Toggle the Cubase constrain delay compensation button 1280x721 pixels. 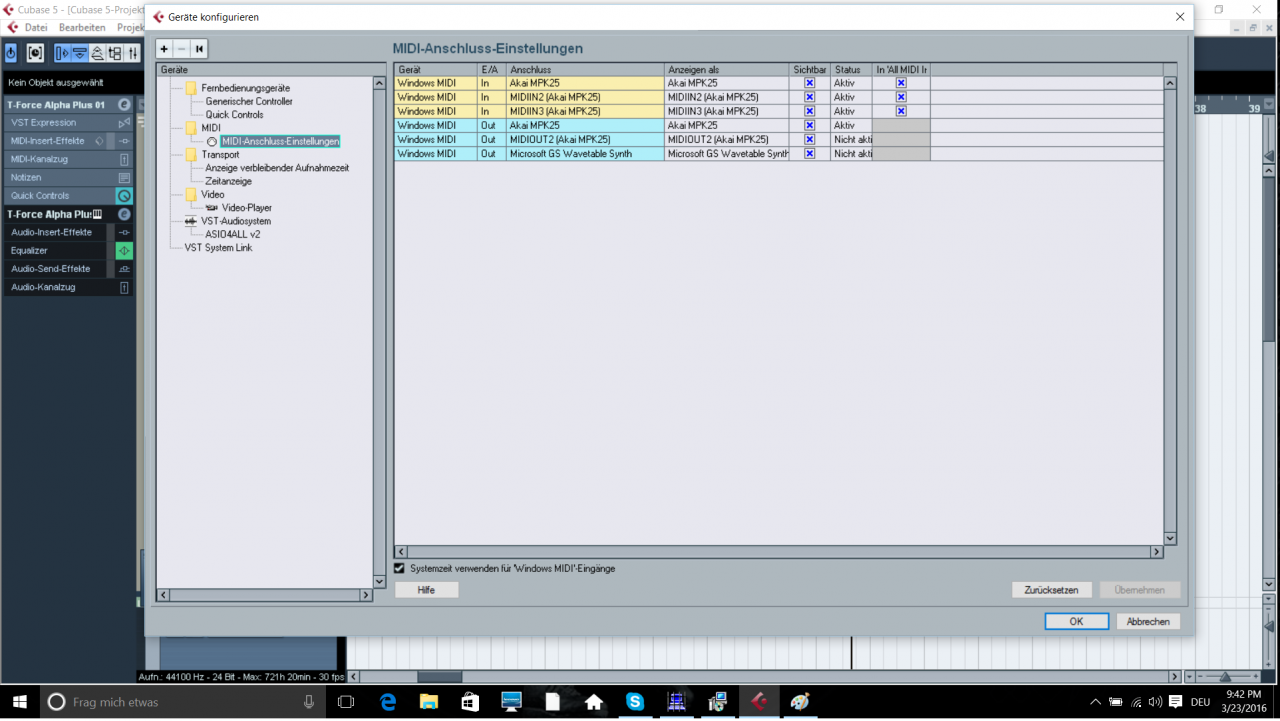pyautogui.click(x=36, y=53)
